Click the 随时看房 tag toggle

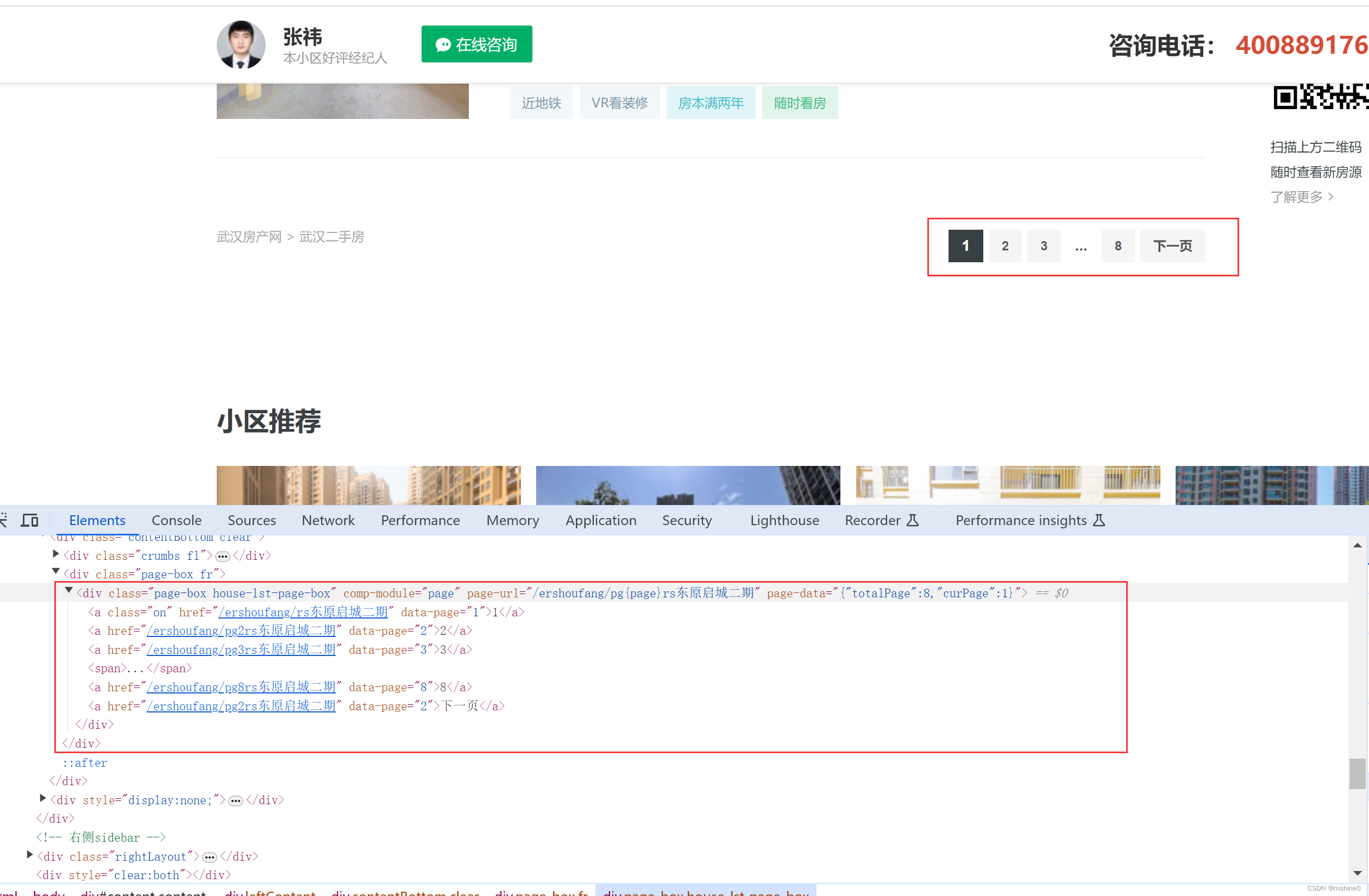point(801,102)
